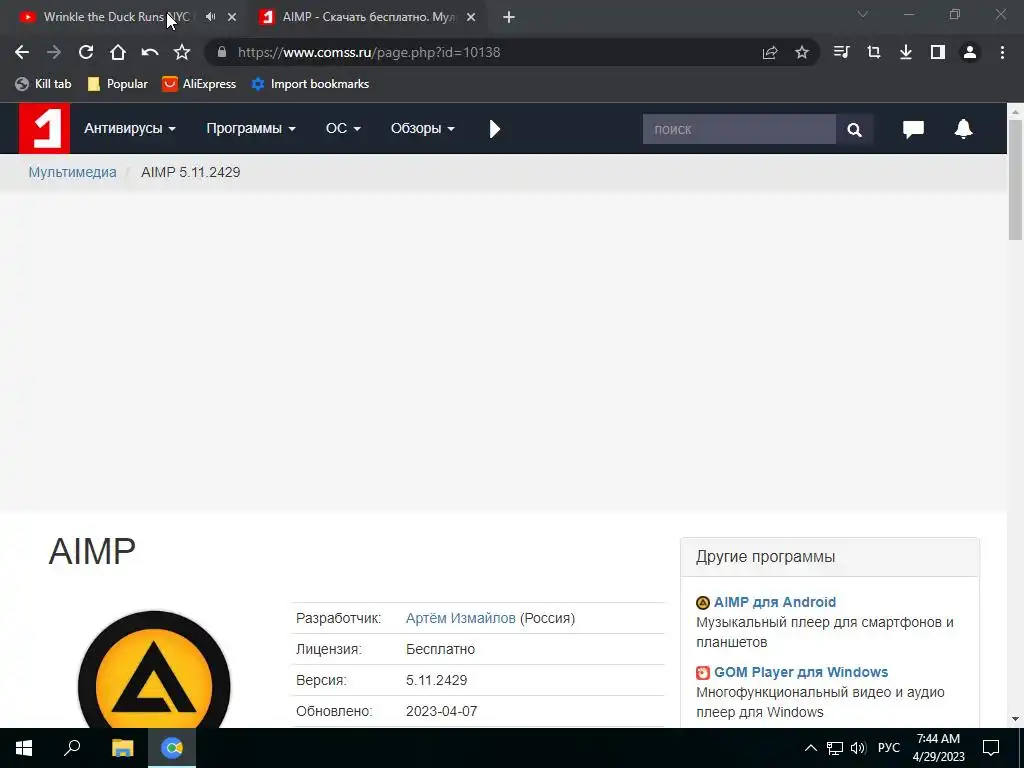Switch to Wrinkle the Duck YouTube tab

pos(116,17)
